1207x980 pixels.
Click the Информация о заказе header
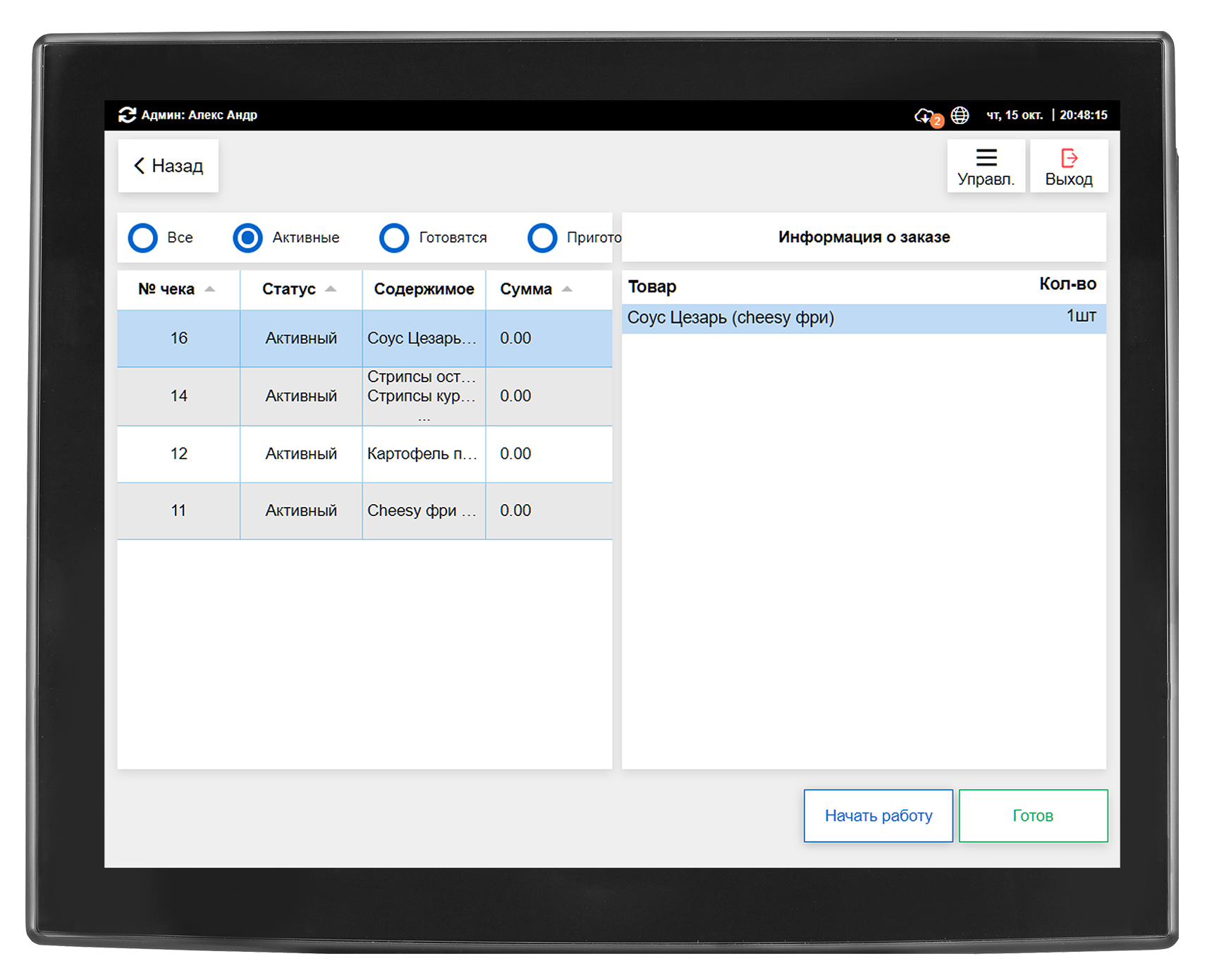(x=864, y=238)
